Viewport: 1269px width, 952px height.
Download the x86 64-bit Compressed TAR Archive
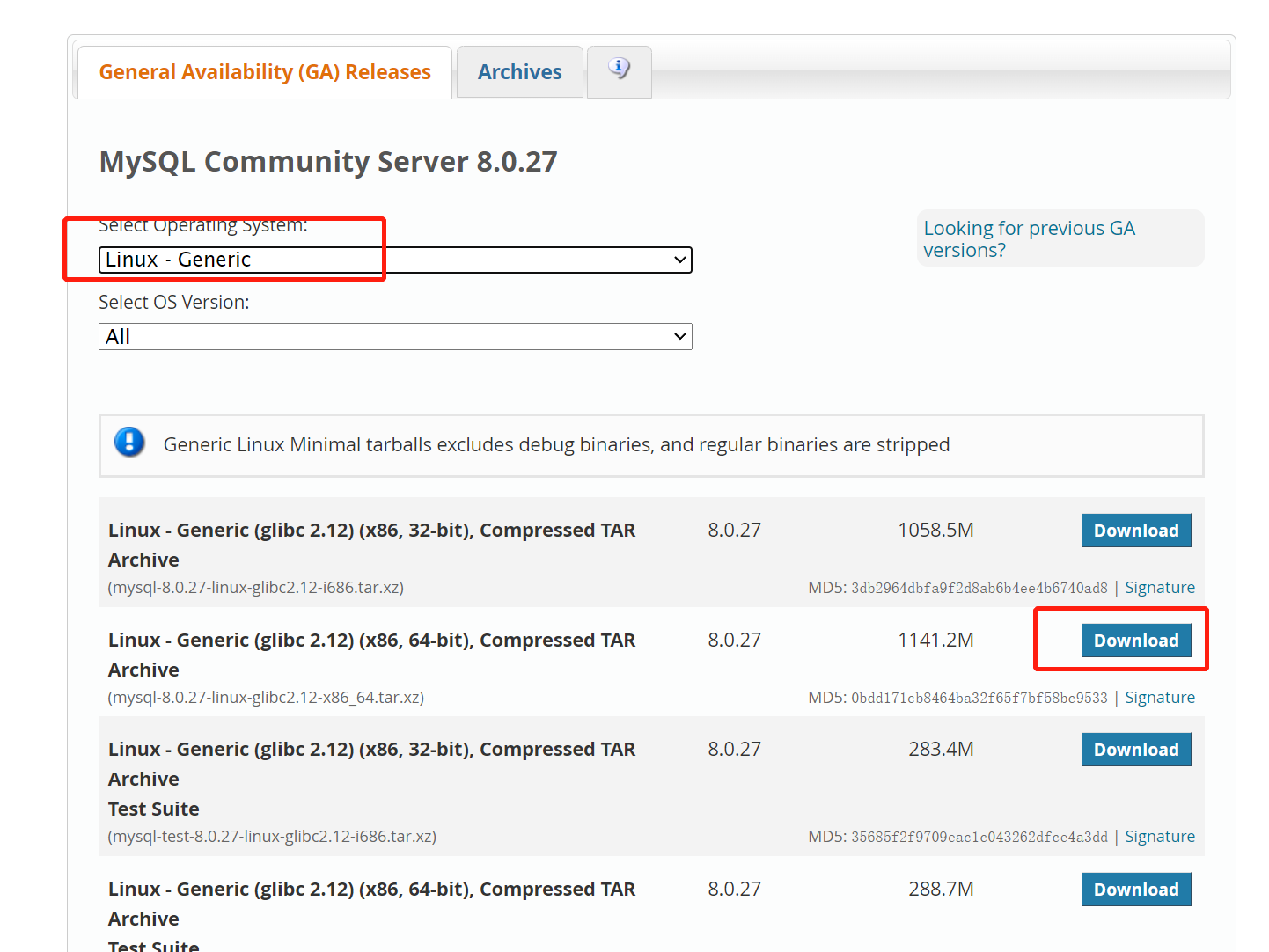coord(1136,640)
